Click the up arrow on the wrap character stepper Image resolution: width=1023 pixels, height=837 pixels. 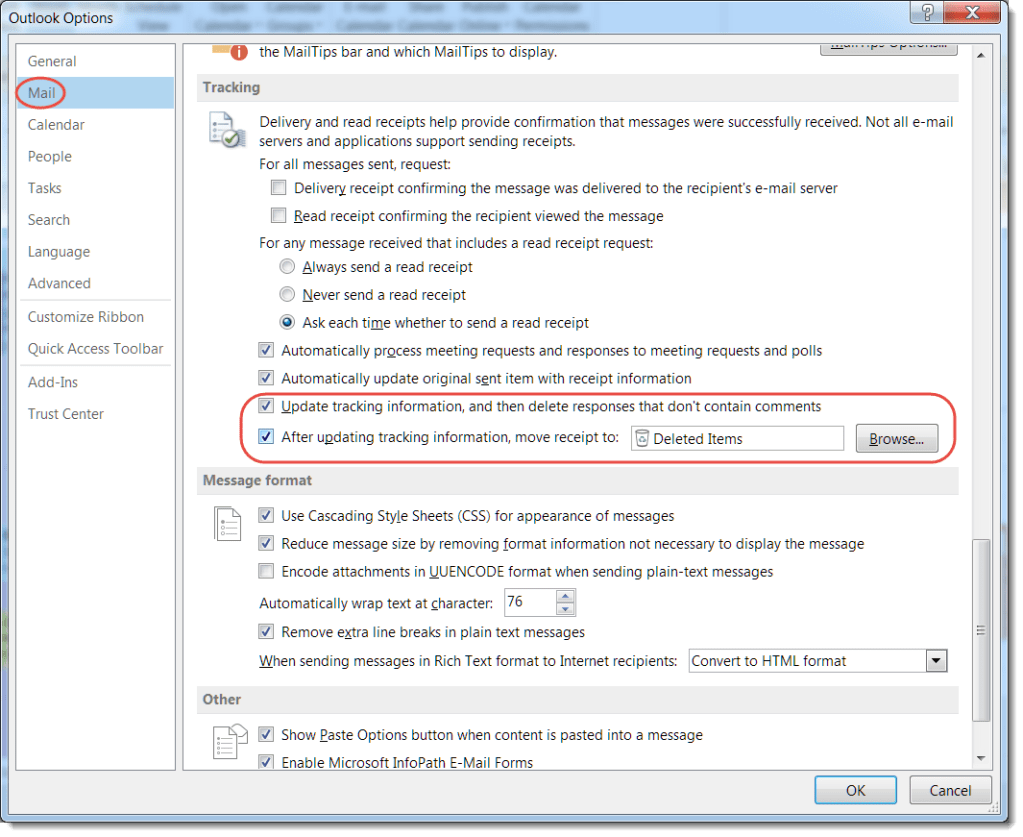[x=566, y=597]
